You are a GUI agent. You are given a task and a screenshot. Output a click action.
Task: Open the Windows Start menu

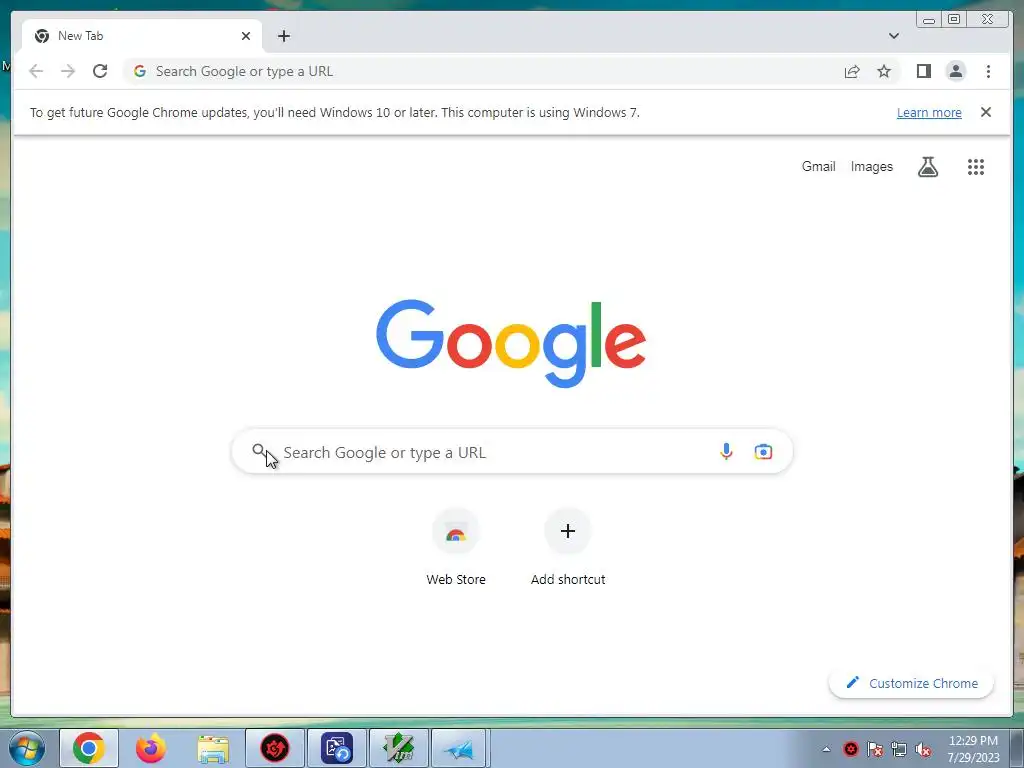(x=27, y=748)
